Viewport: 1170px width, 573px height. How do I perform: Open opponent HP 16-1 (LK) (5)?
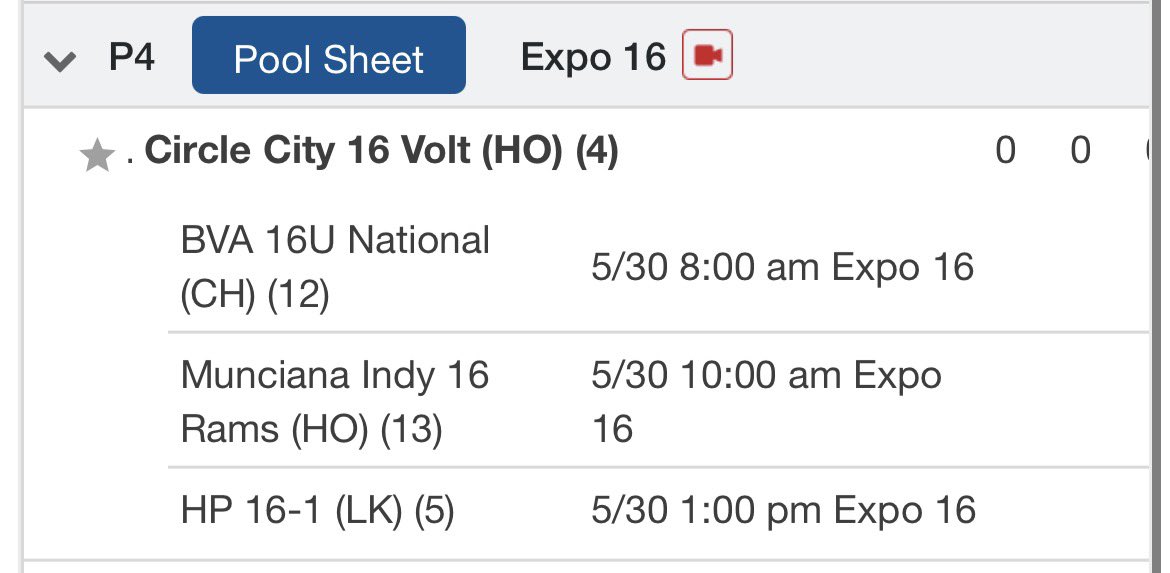pyautogui.click(x=317, y=510)
